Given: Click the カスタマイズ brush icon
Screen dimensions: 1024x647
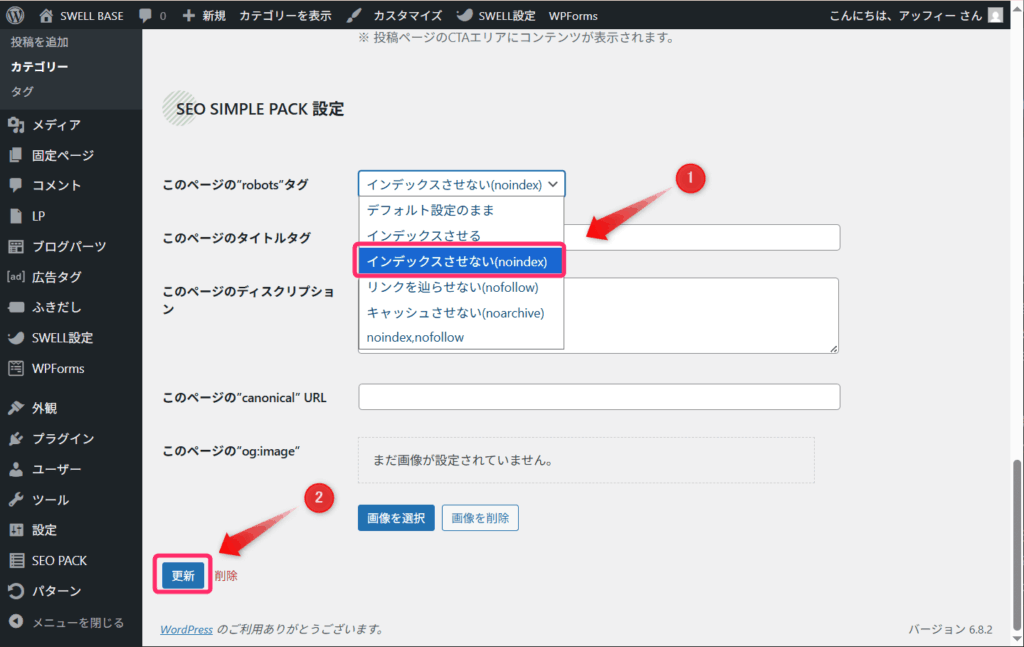Looking at the screenshot, I should (x=354, y=16).
